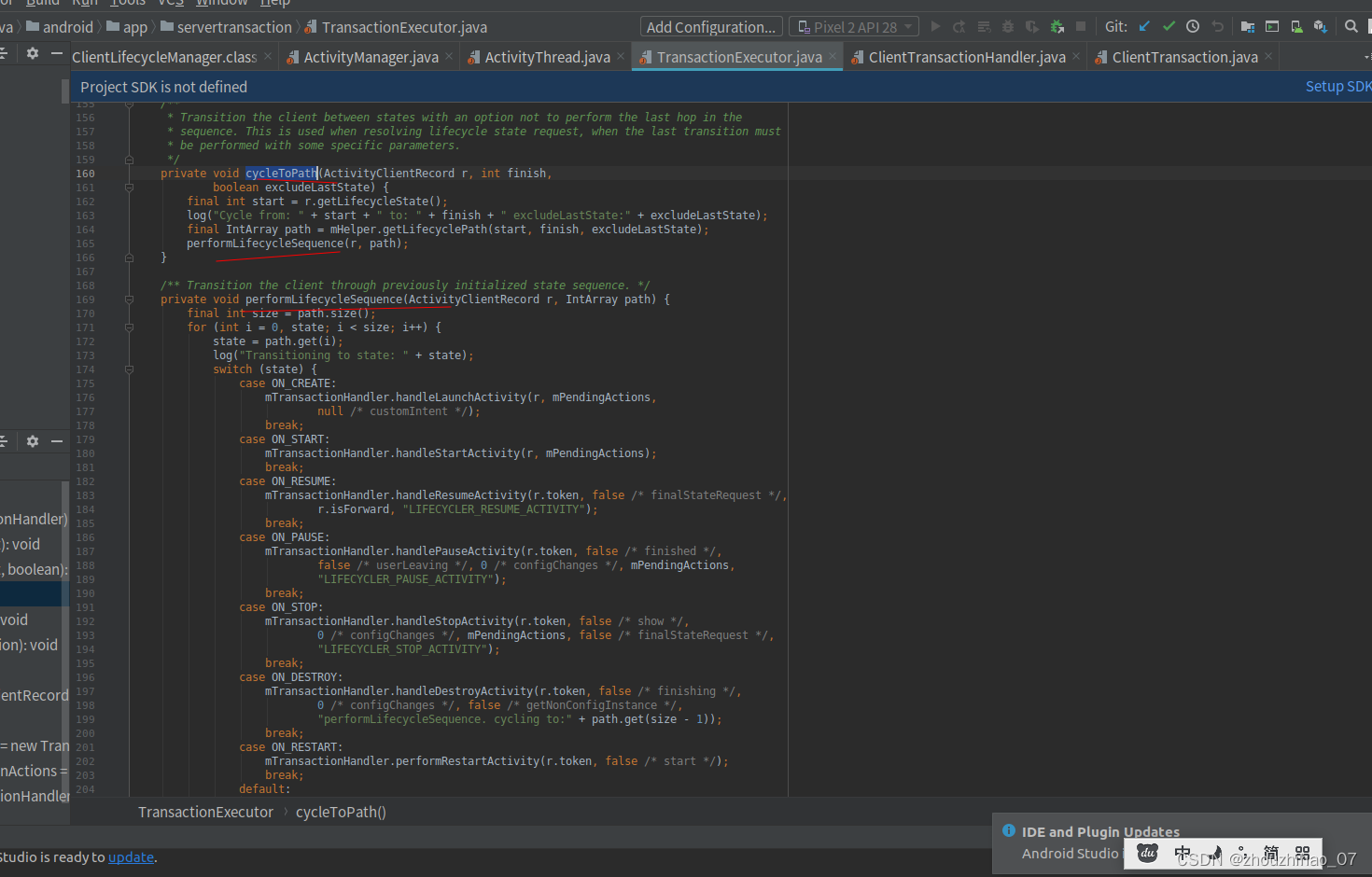Close the ActivityManager.java tab
This screenshot has width=1372, height=877.
click(449, 57)
